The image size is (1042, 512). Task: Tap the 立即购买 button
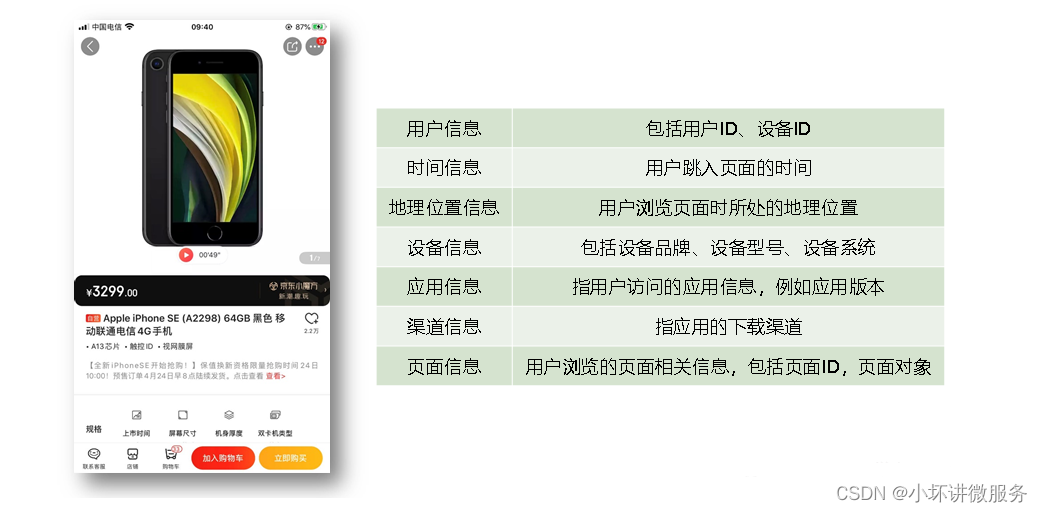290,458
